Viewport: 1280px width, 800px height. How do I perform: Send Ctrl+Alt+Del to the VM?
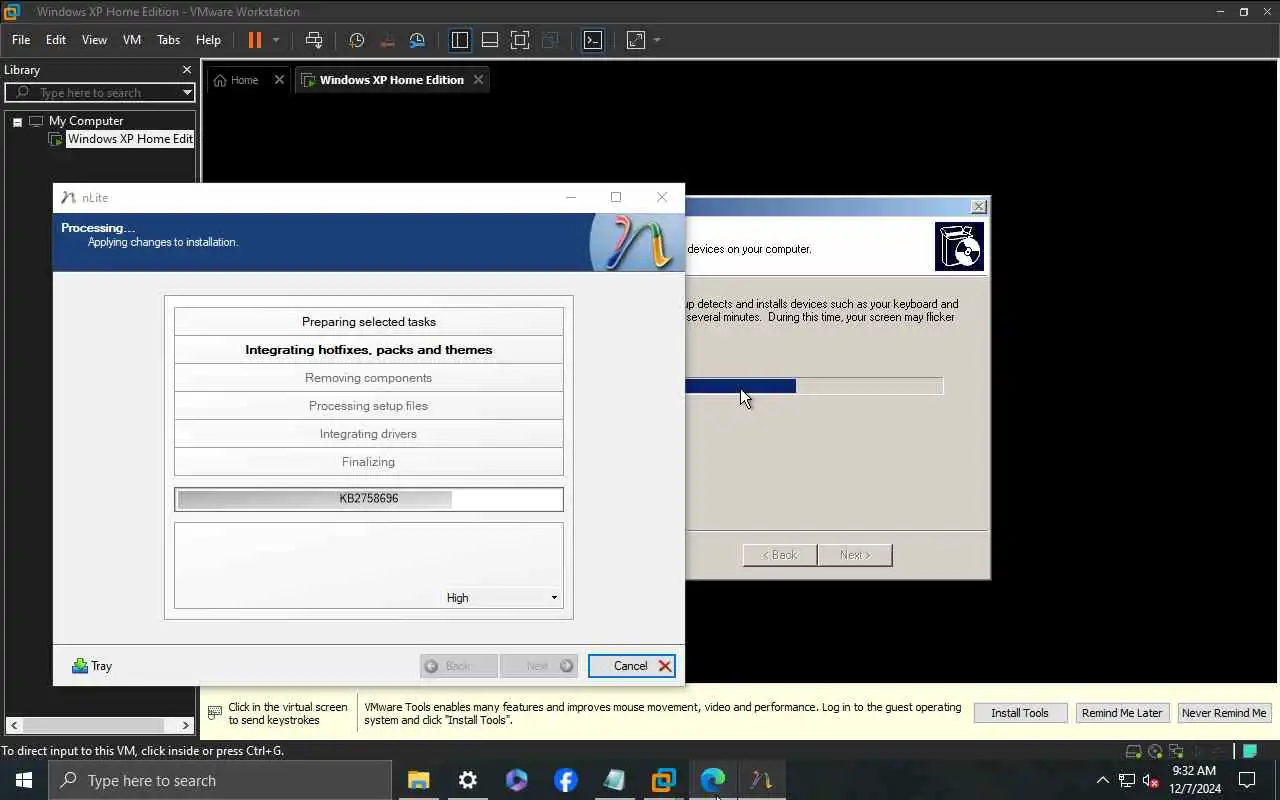tap(314, 40)
